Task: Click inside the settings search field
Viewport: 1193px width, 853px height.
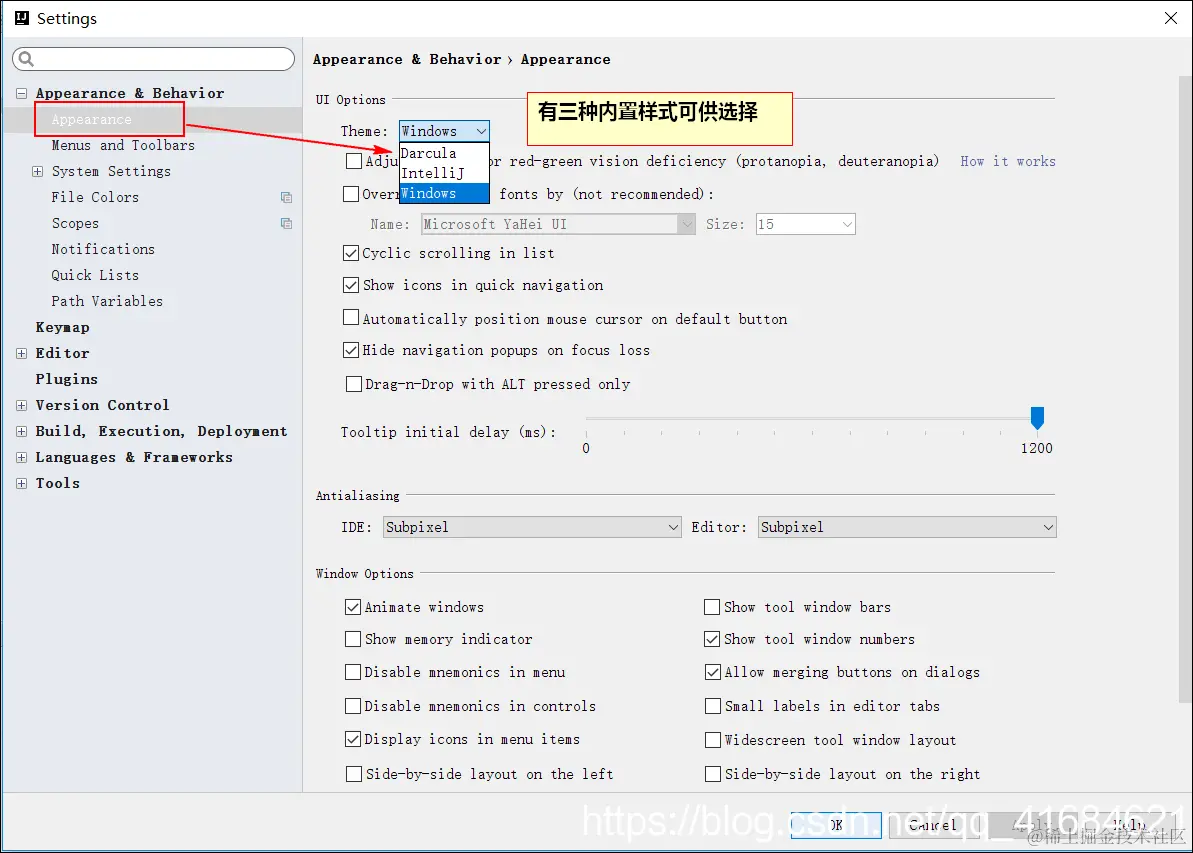Action: click(x=153, y=59)
